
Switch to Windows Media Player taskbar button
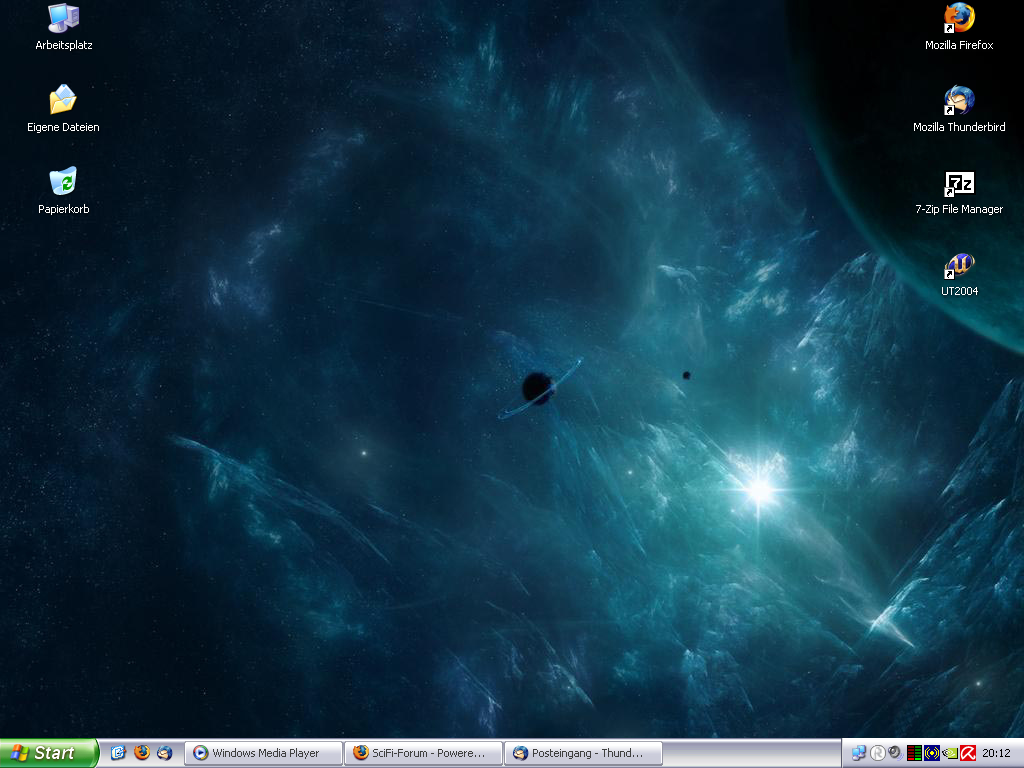tap(263, 753)
